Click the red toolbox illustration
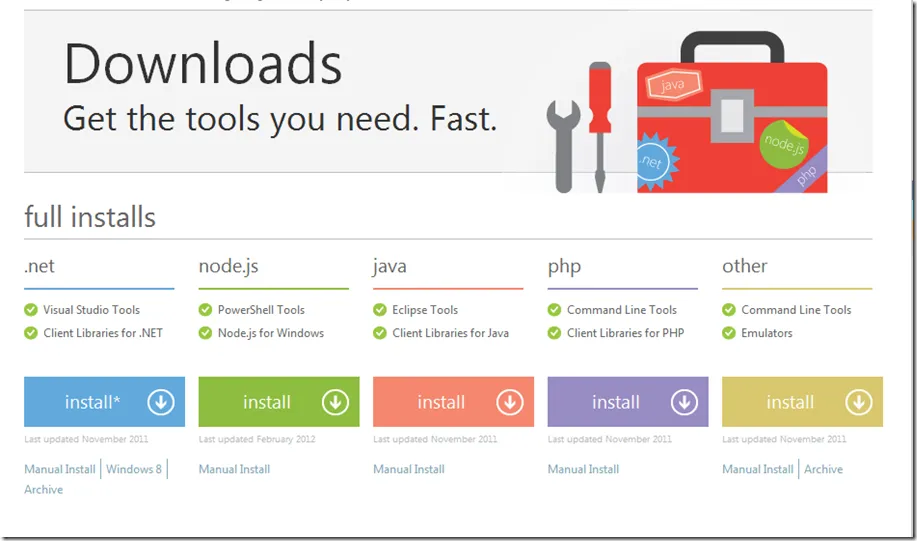The width and height of the screenshot is (917, 541). click(x=732, y=112)
